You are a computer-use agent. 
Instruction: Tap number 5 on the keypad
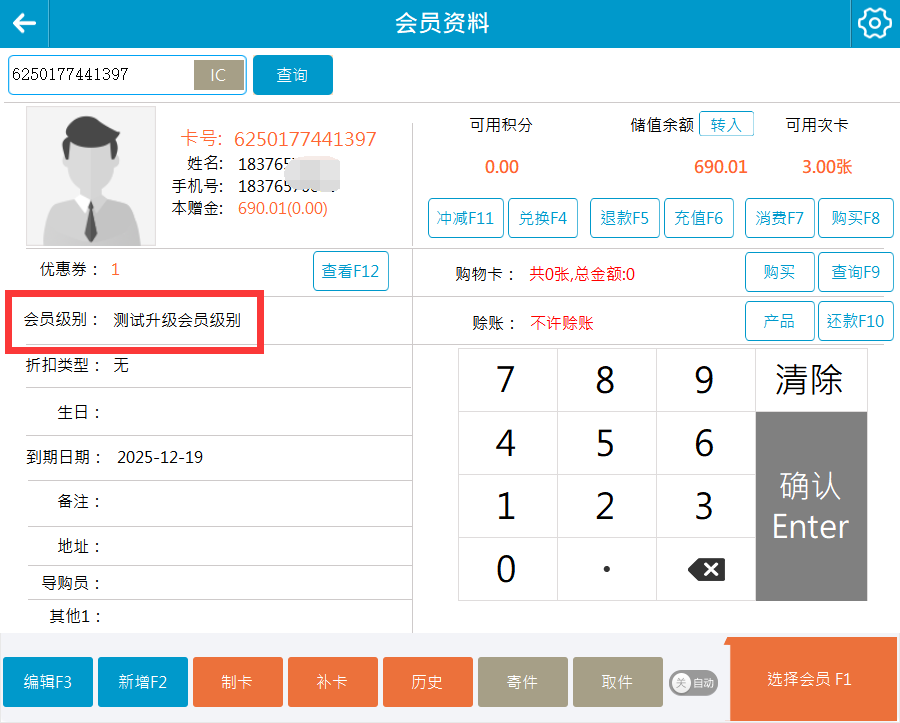point(605,443)
